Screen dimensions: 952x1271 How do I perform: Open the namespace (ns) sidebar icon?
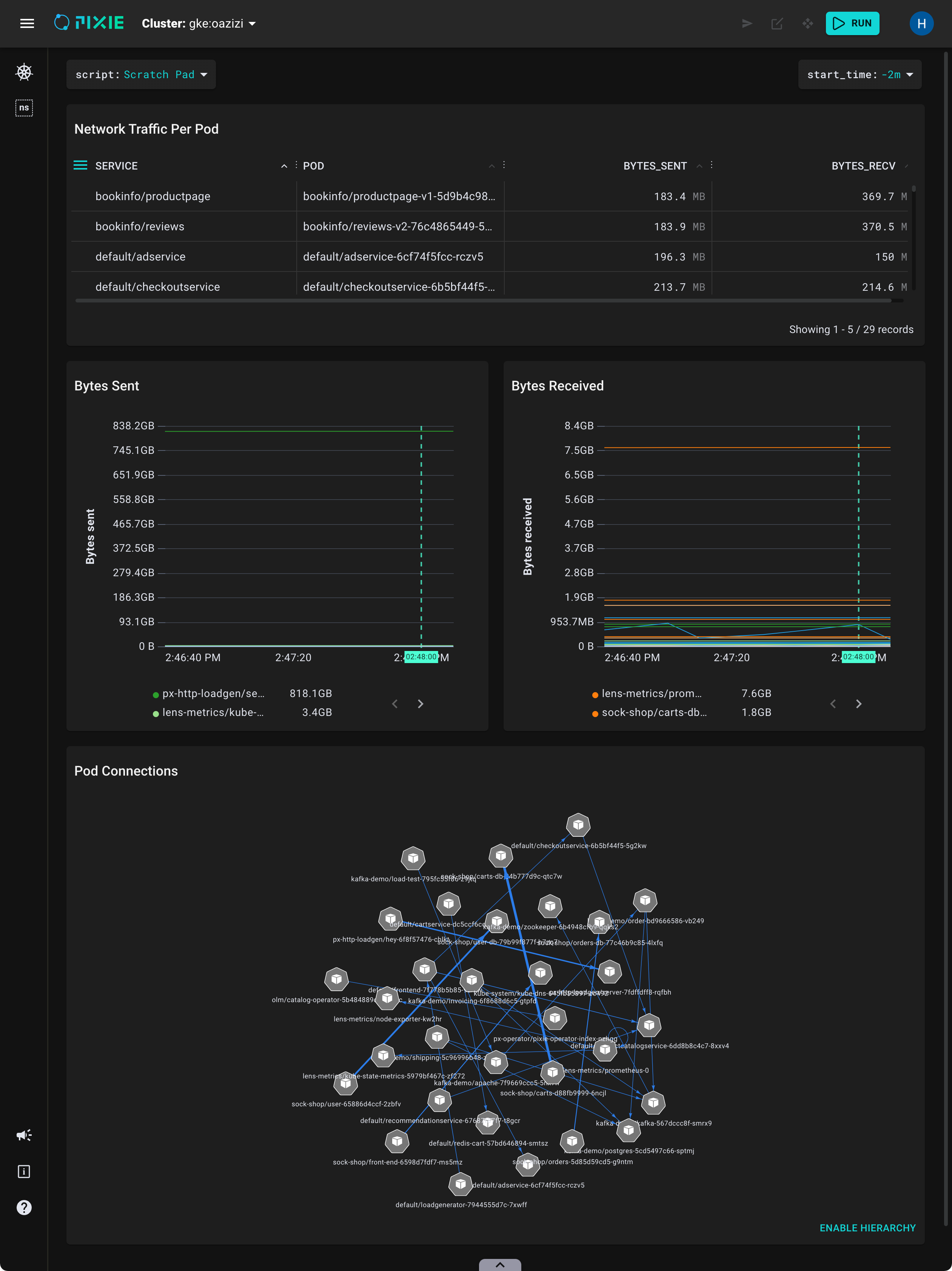[x=24, y=108]
